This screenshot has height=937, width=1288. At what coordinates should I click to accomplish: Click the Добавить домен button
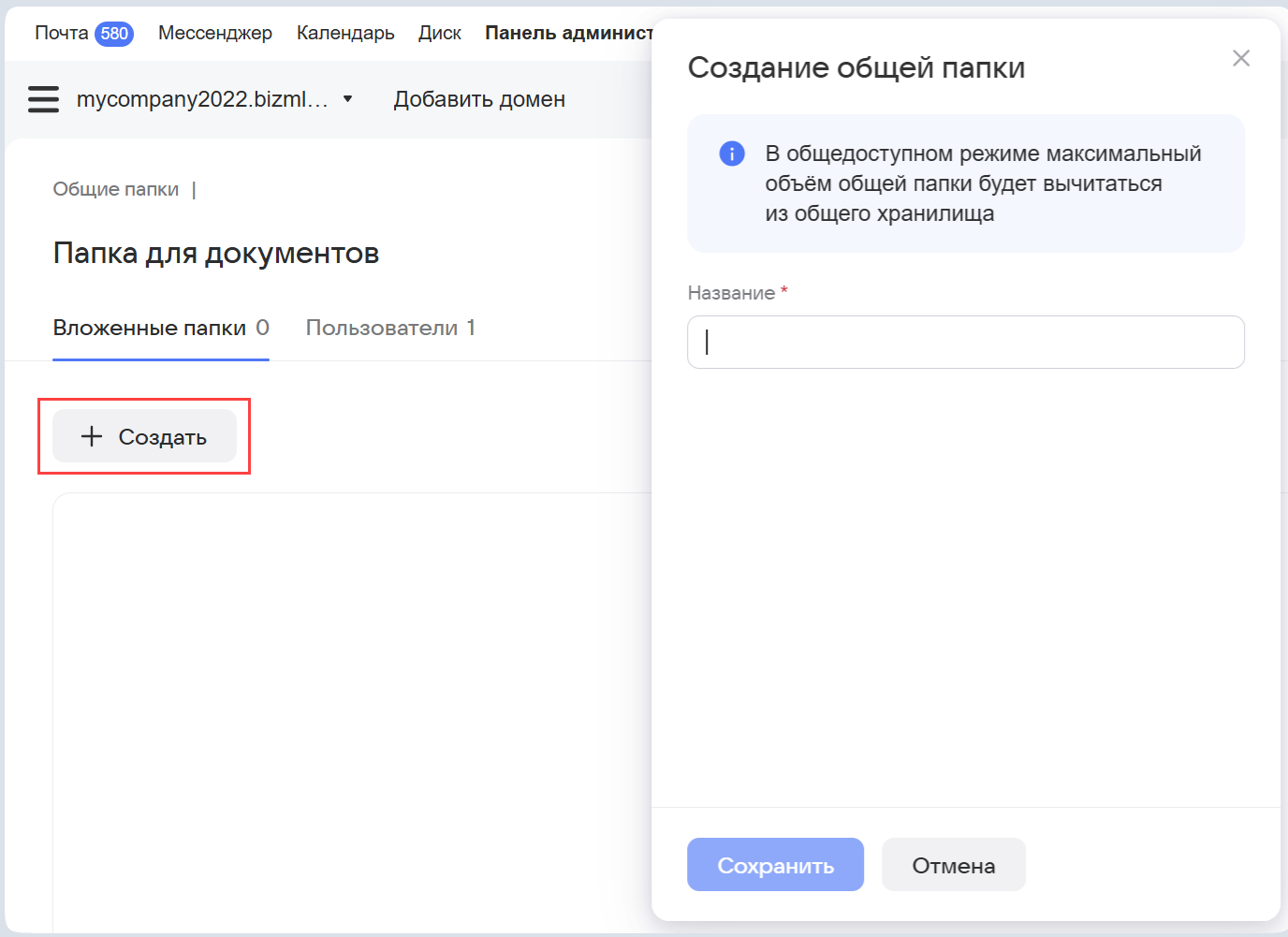479,99
